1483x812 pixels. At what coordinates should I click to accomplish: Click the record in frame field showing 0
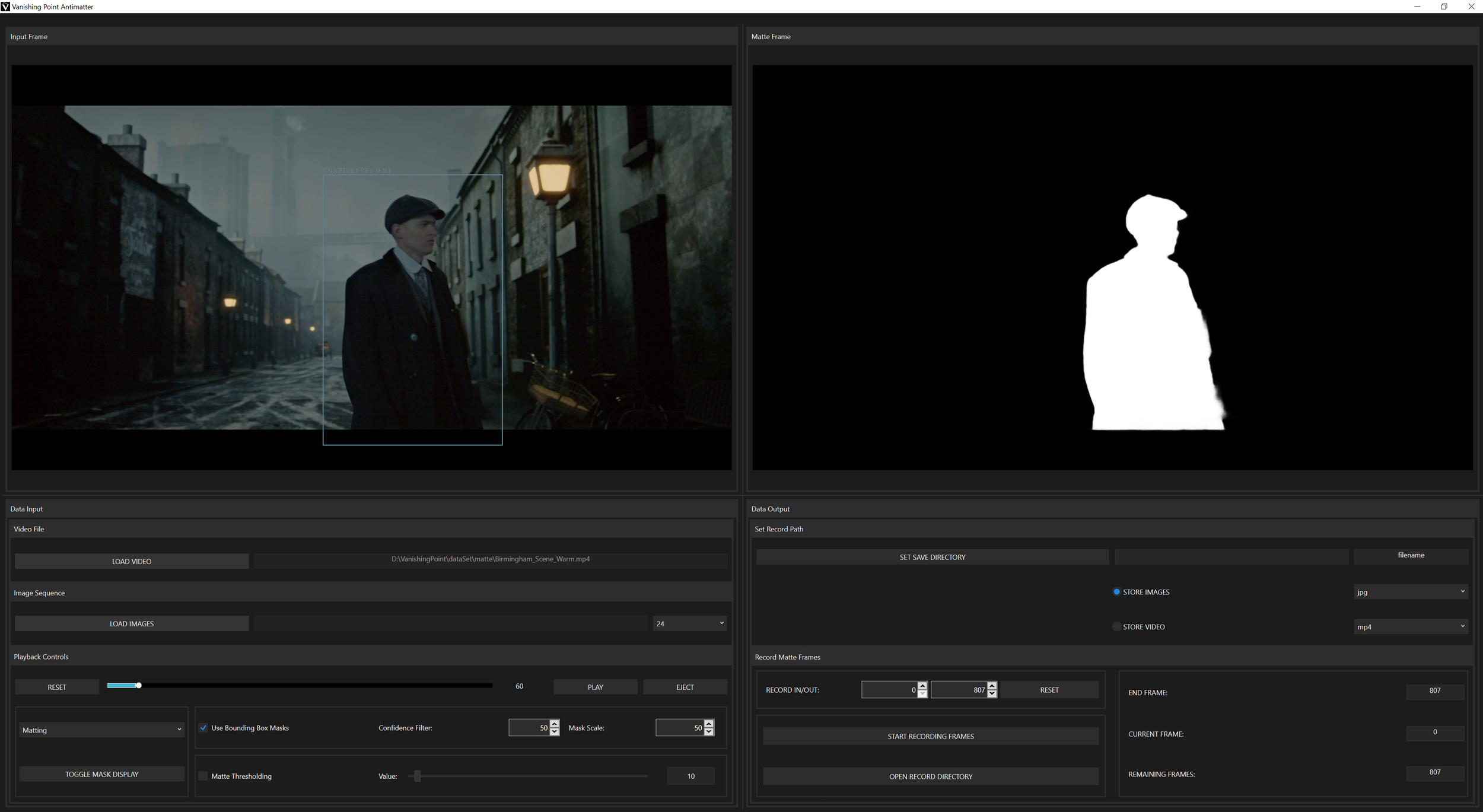tap(889, 690)
